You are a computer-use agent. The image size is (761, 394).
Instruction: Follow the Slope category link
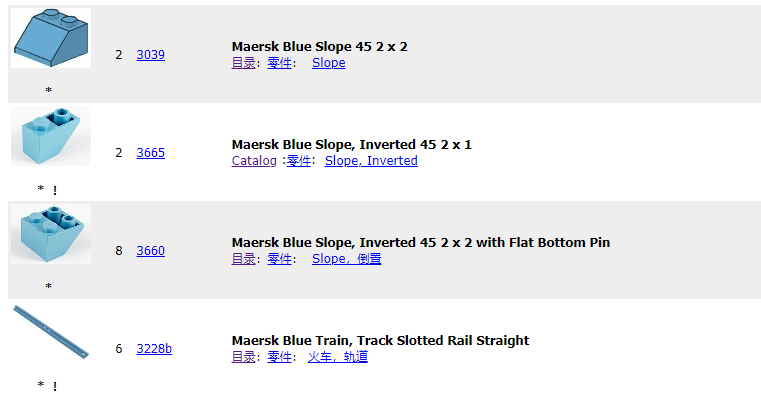point(329,63)
